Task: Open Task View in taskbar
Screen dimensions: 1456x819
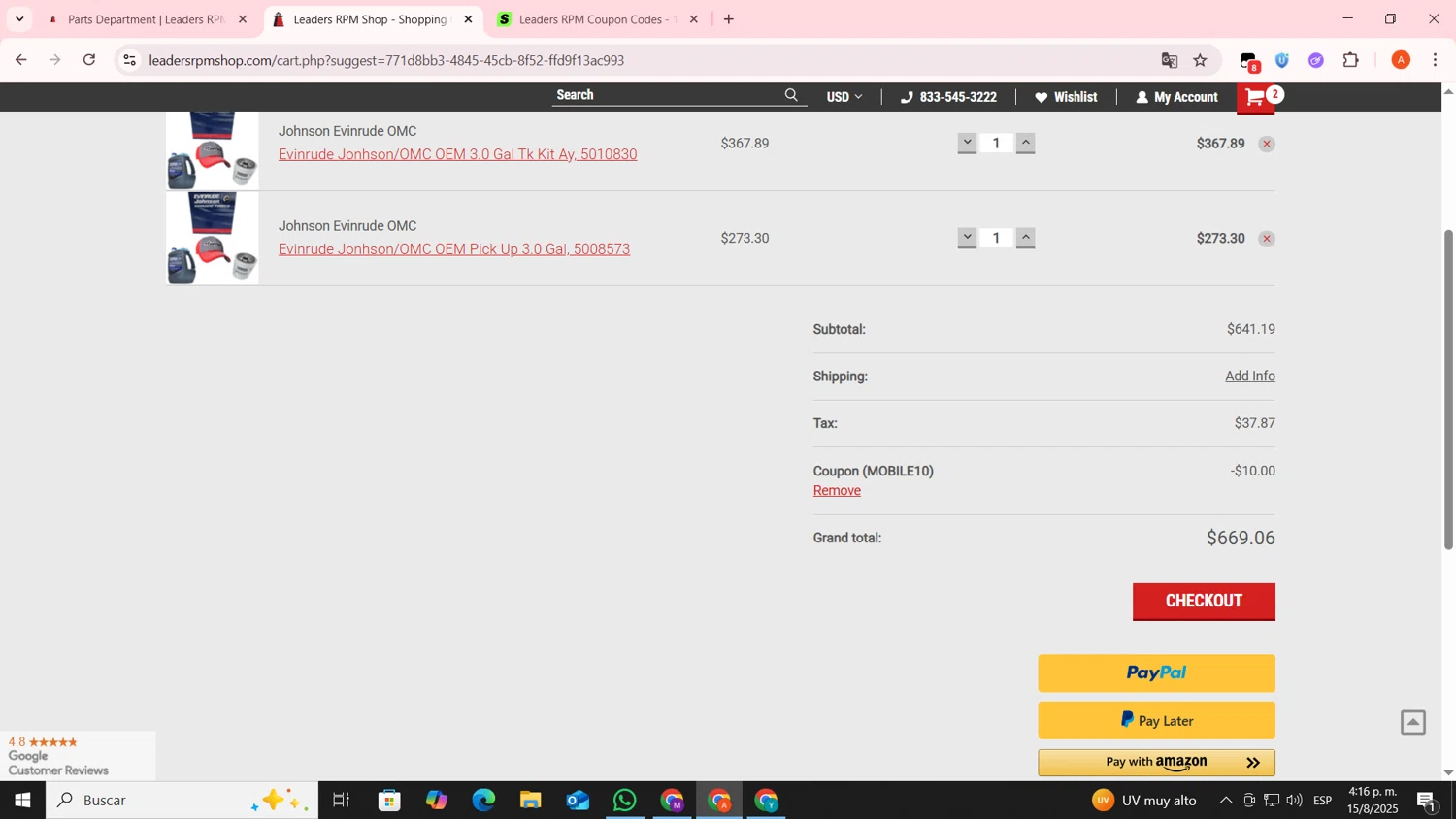Action: click(x=342, y=801)
